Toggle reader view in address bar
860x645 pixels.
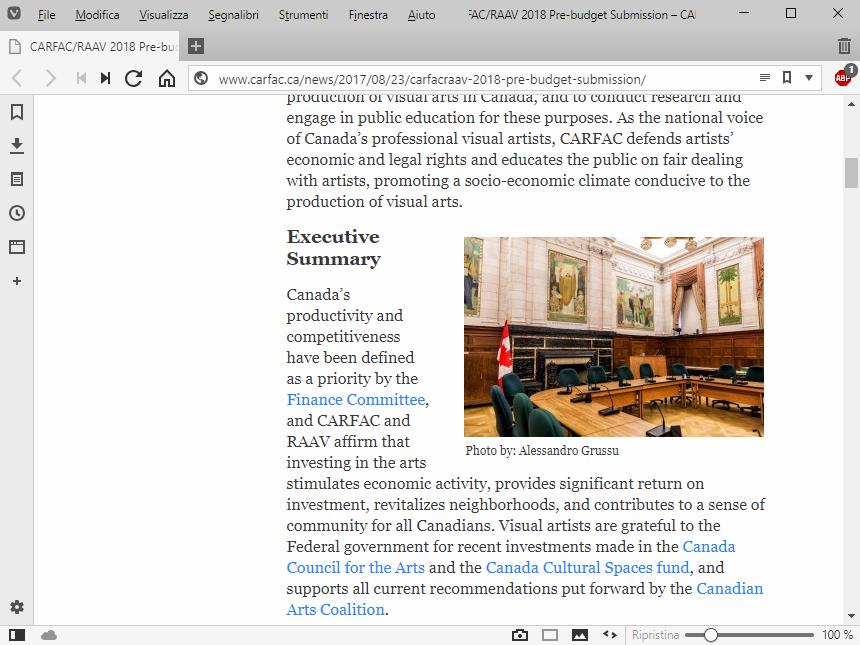(x=765, y=78)
